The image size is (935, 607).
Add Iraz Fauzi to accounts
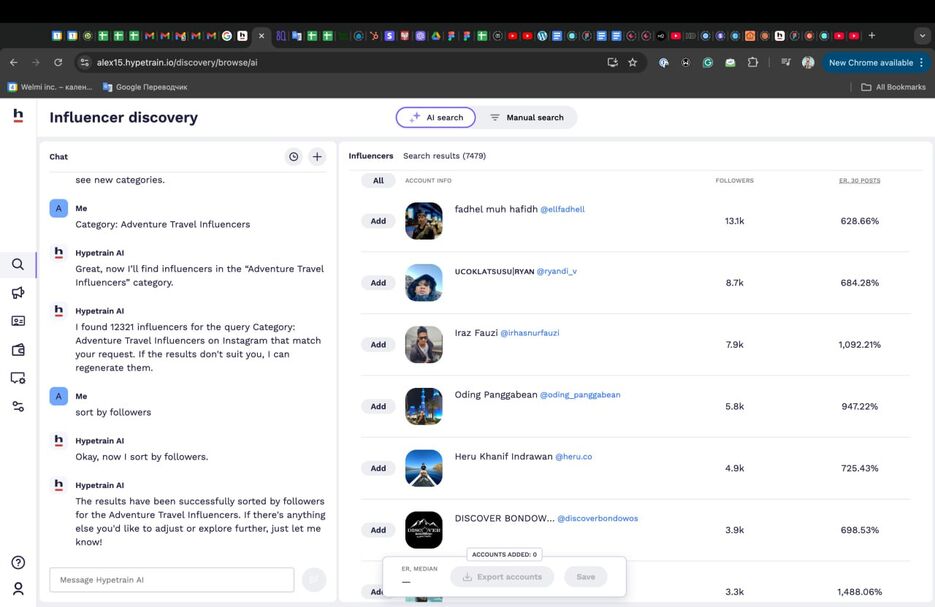pos(378,345)
